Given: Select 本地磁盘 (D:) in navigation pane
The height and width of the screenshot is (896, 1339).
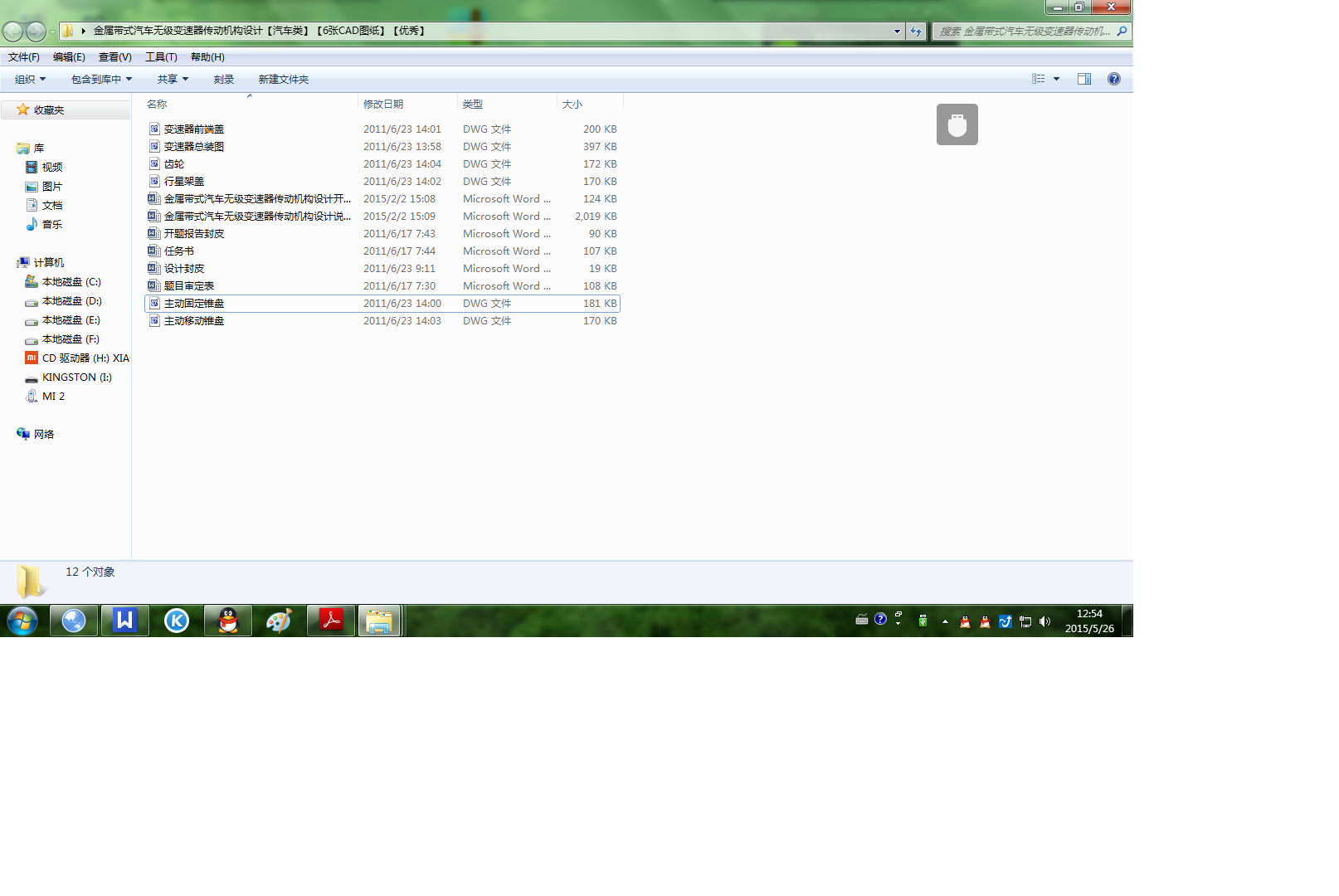Looking at the screenshot, I should [72, 301].
